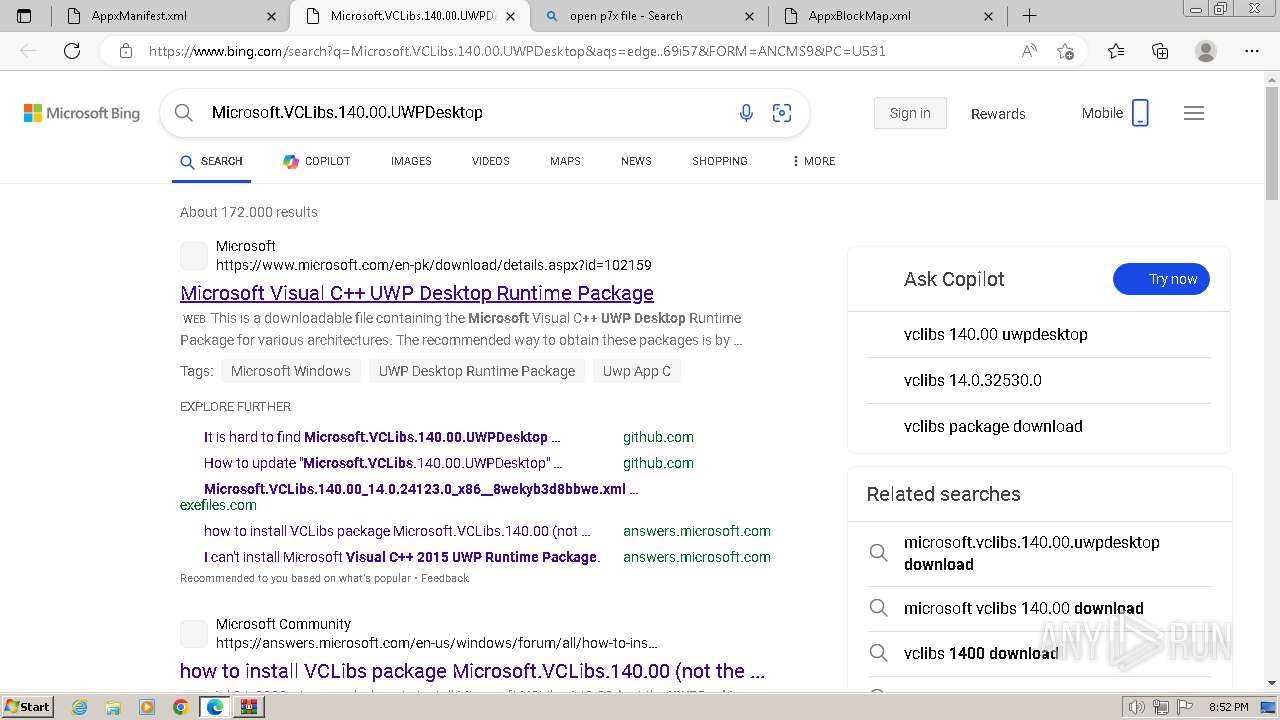Open the Favorites list icon
This screenshot has height=720, width=1280.
[1116, 51]
